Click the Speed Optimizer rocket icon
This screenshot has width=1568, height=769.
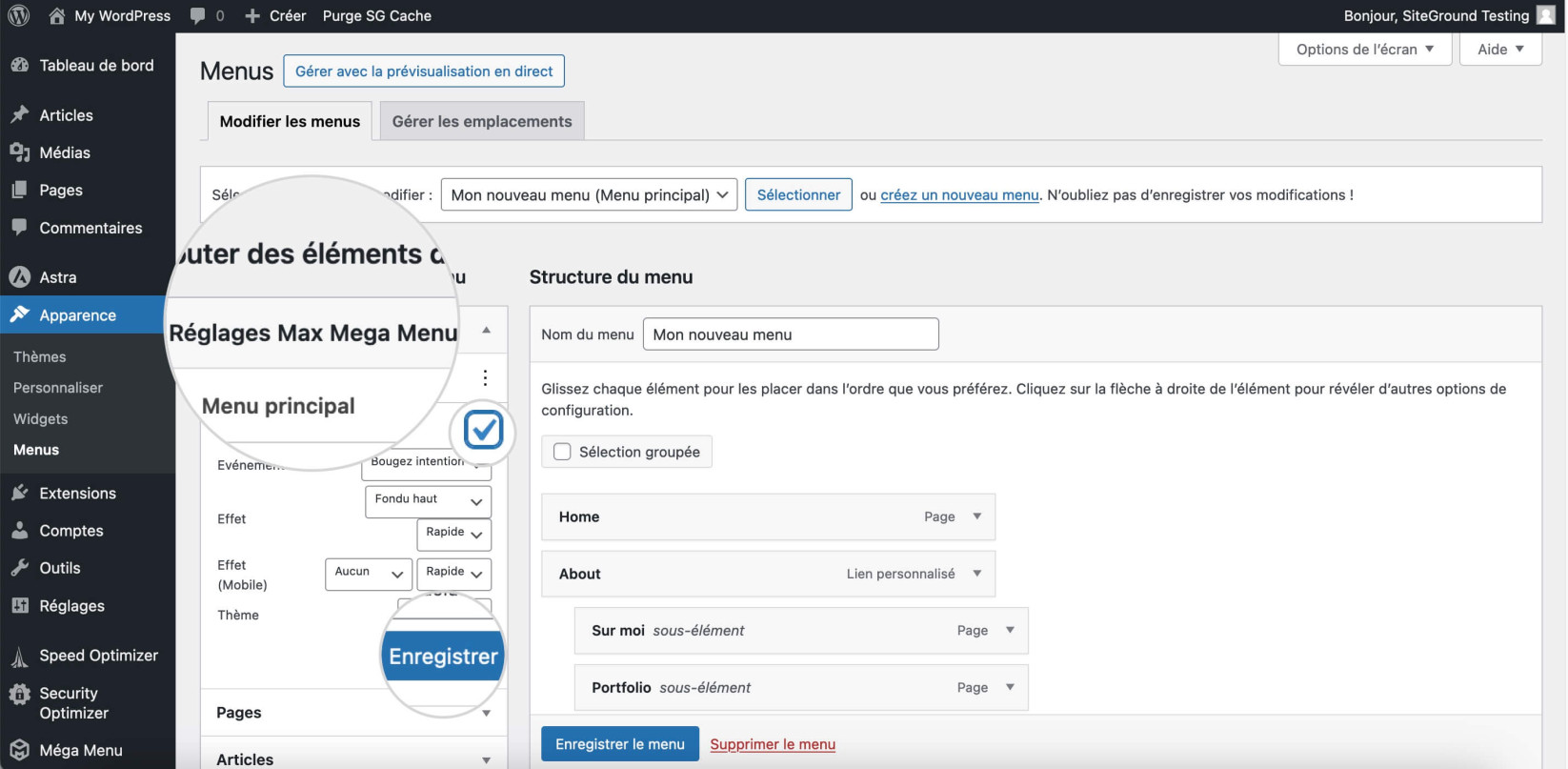tap(19, 656)
